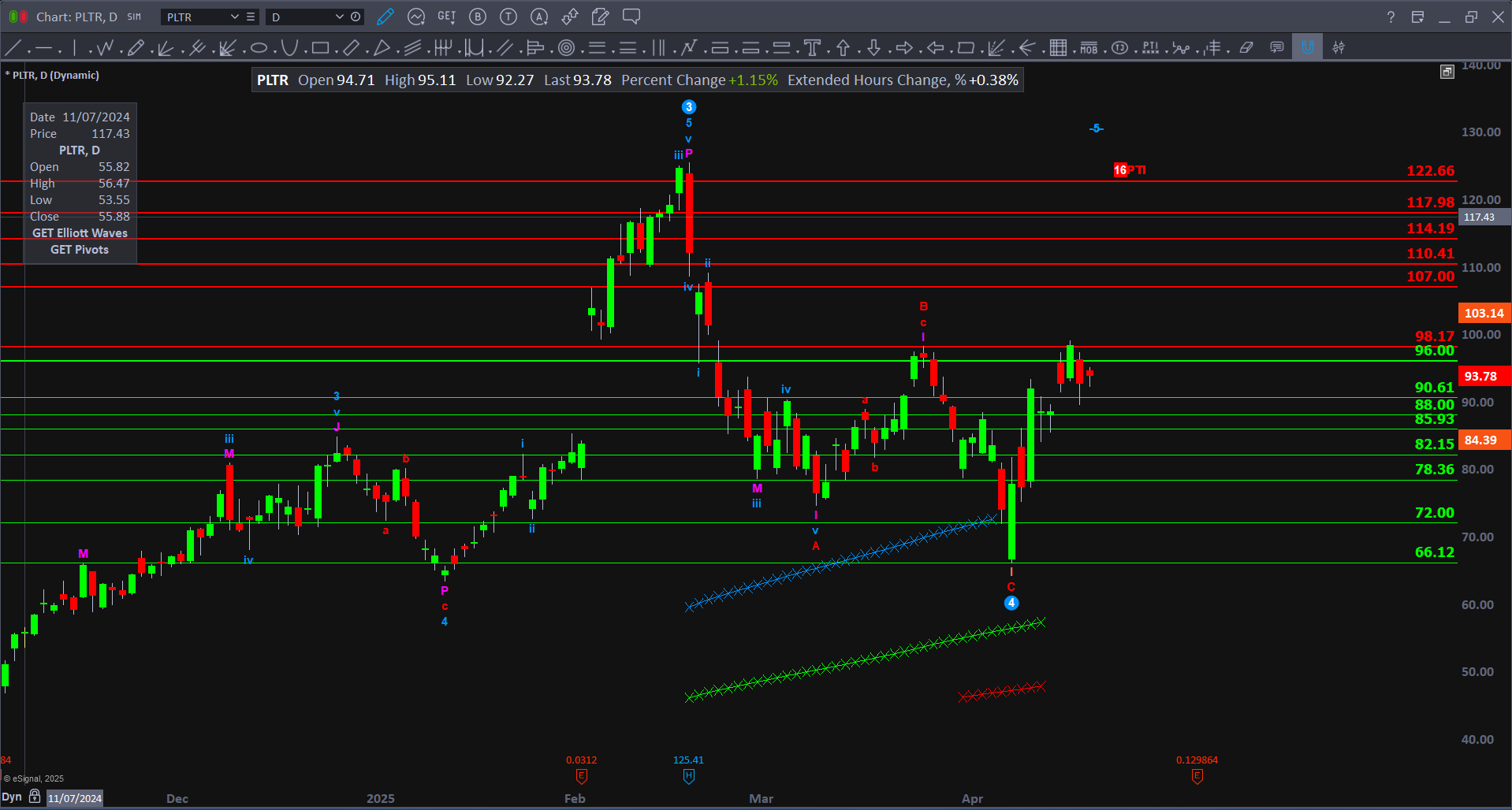The height and width of the screenshot is (810, 1512).
Task: Open the symbol list menu icon
Action: click(251, 17)
